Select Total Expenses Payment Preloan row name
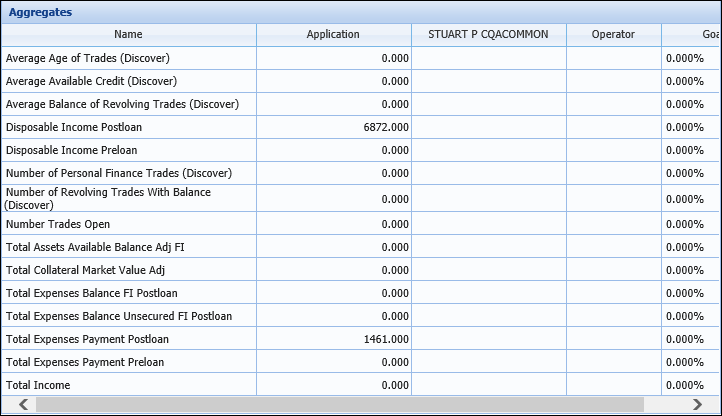Viewport: 722px width, 416px height. [x=85, y=362]
